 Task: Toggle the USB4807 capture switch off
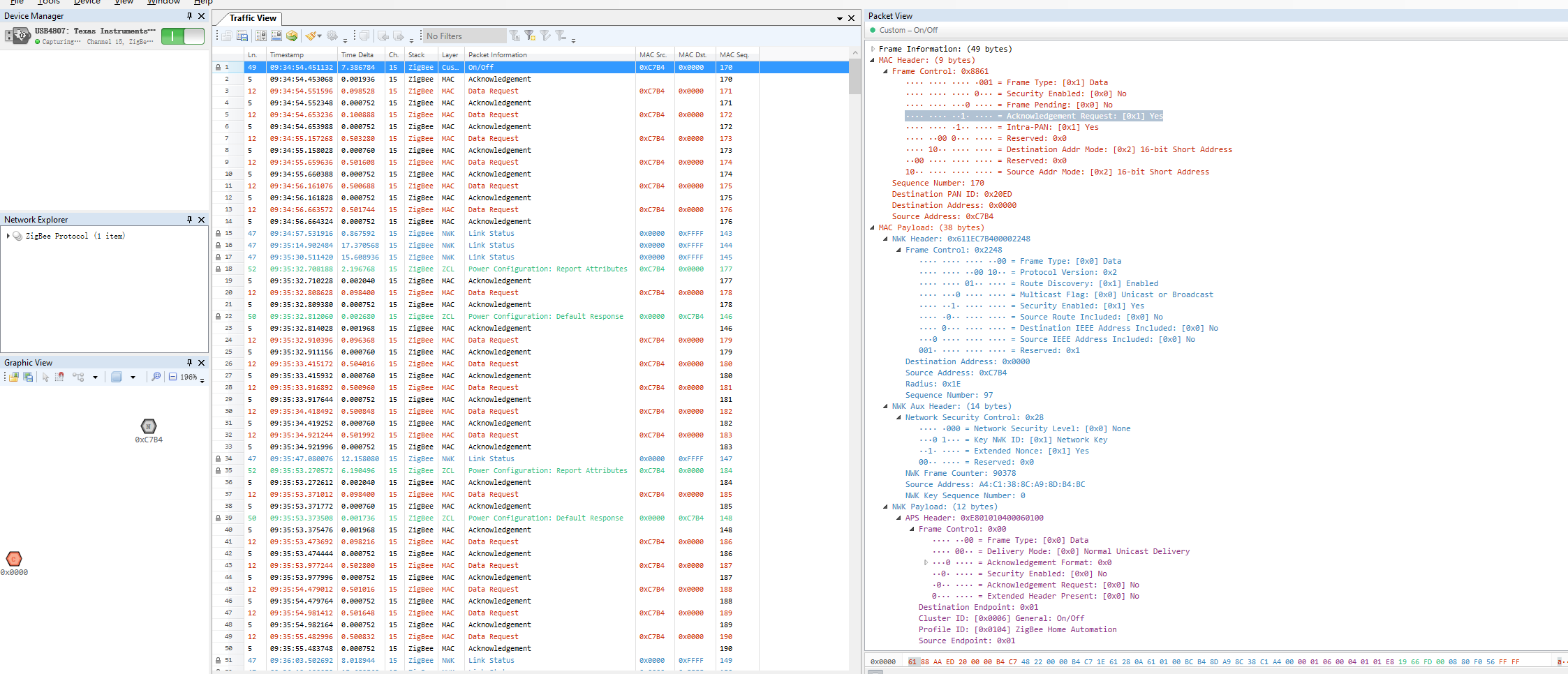(x=182, y=36)
